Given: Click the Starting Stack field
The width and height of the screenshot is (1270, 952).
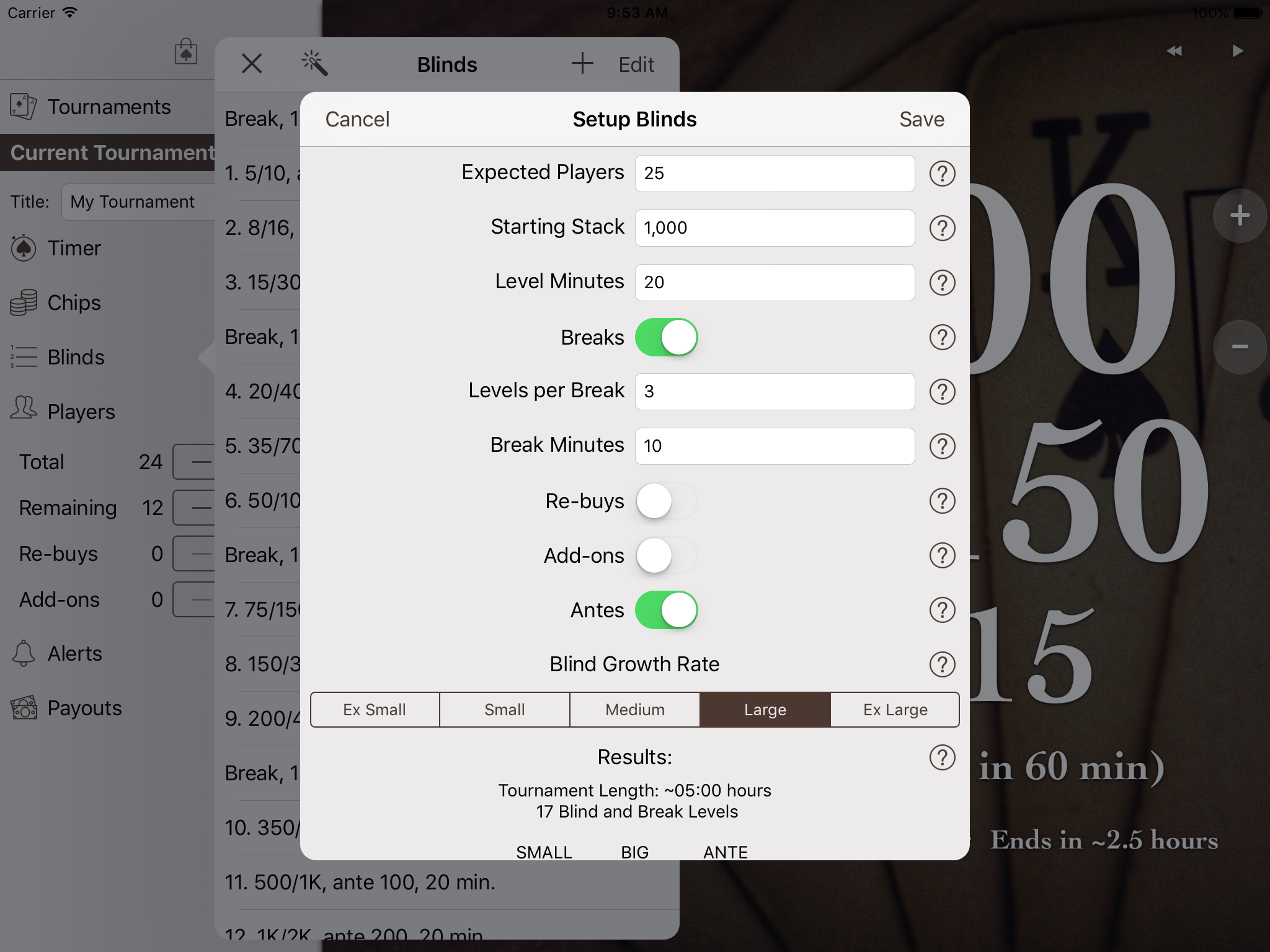Looking at the screenshot, I should tap(775, 228).
